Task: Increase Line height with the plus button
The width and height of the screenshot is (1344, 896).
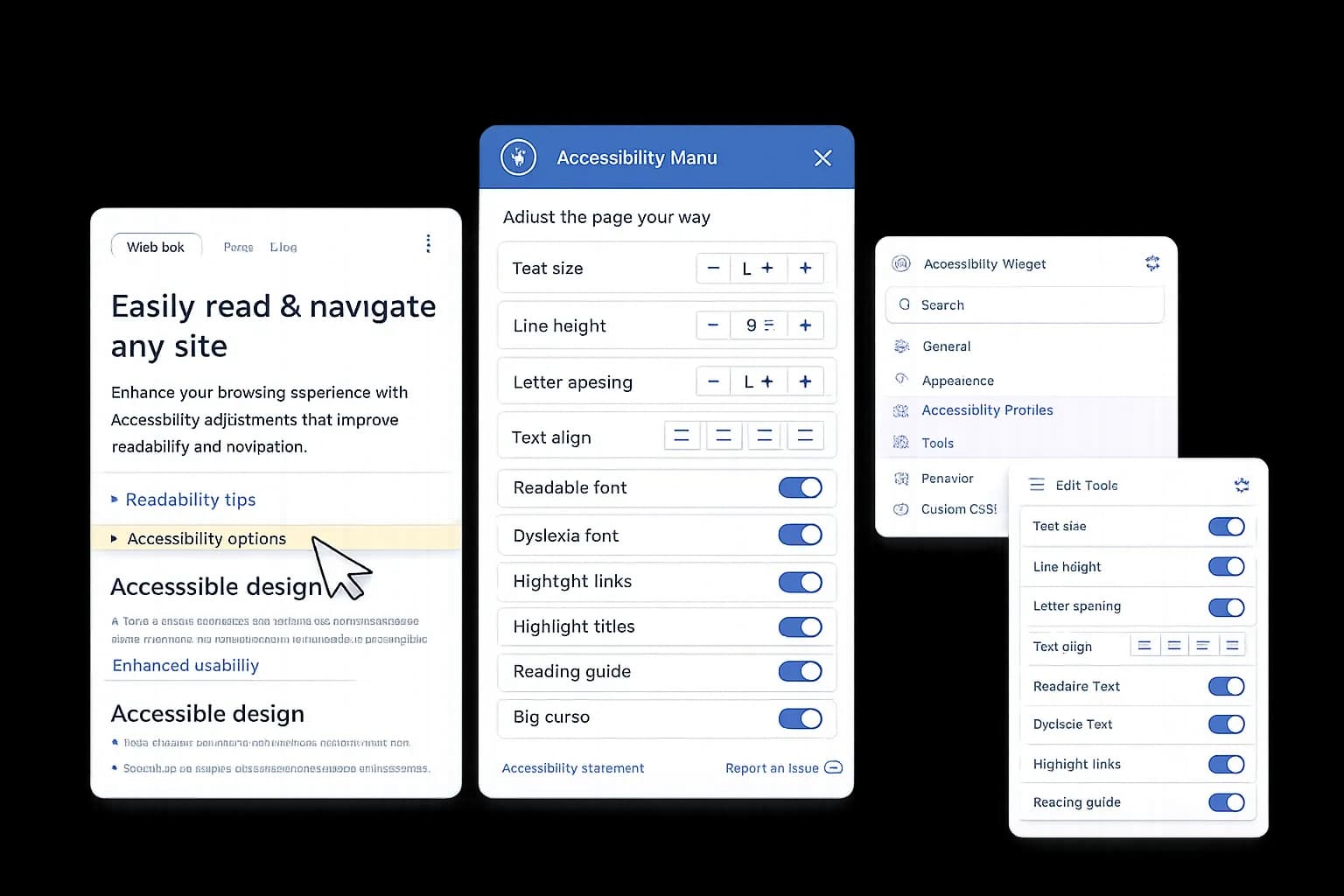Action: pos(805,325)
